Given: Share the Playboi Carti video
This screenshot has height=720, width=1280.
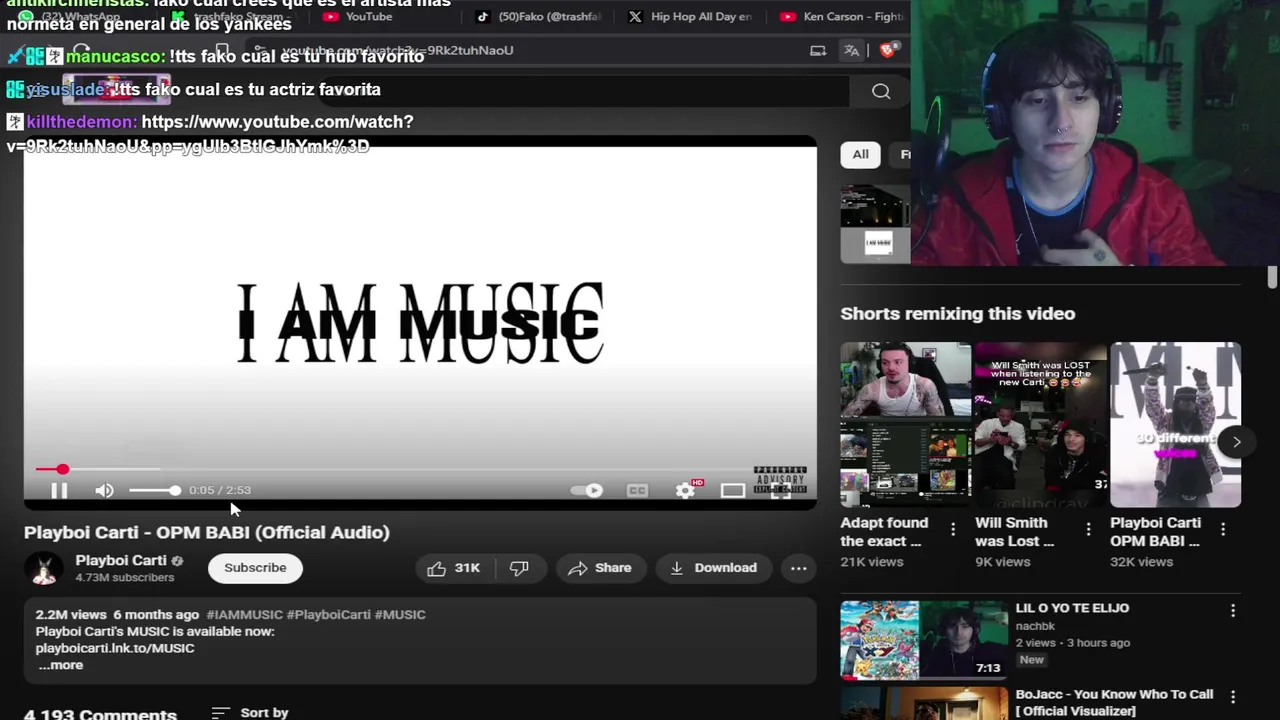Looking at the screenshot, I should tap(599, 568).
